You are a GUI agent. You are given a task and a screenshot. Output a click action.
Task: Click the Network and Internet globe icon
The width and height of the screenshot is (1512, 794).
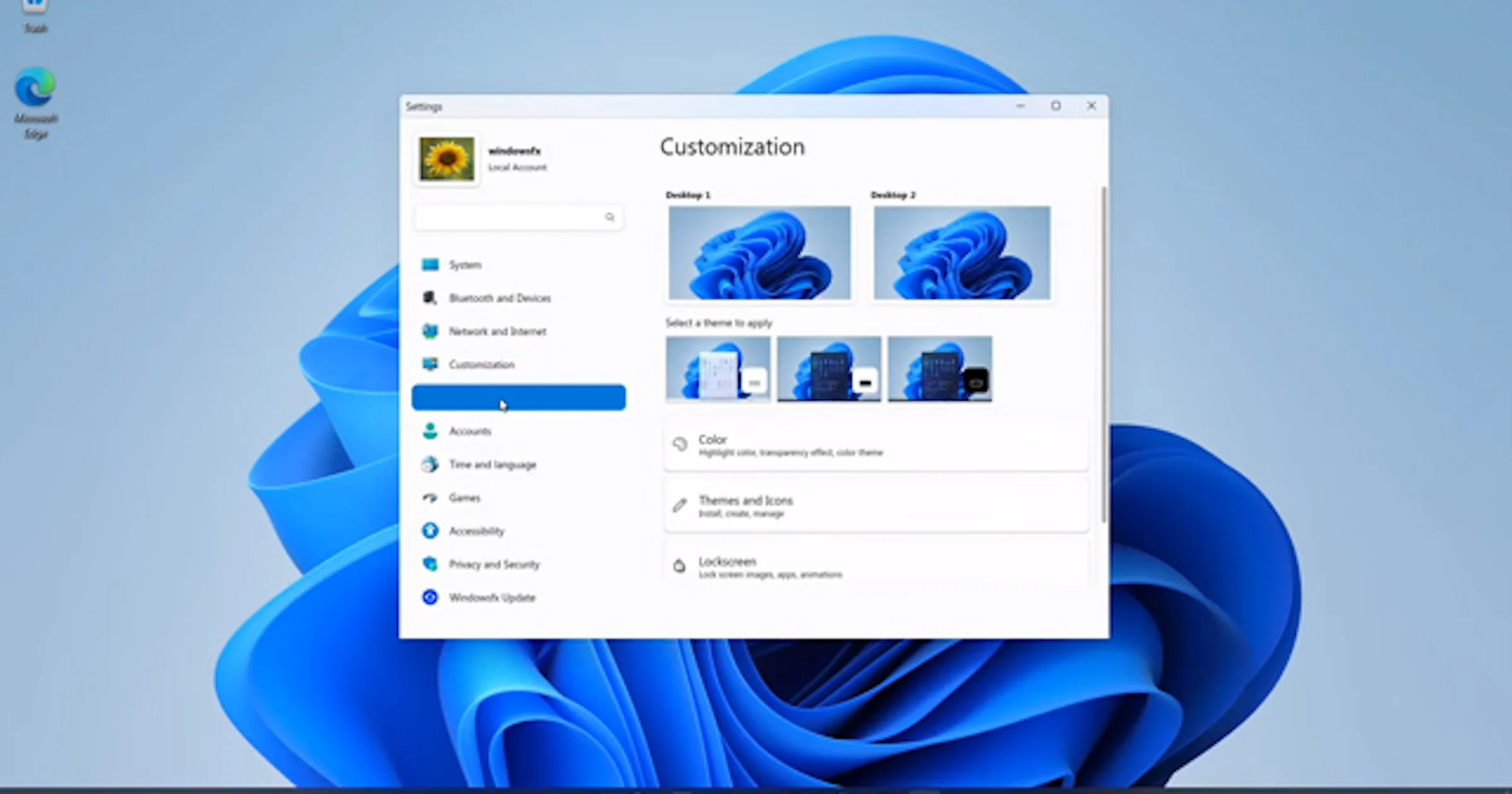(x=430, y=331)
